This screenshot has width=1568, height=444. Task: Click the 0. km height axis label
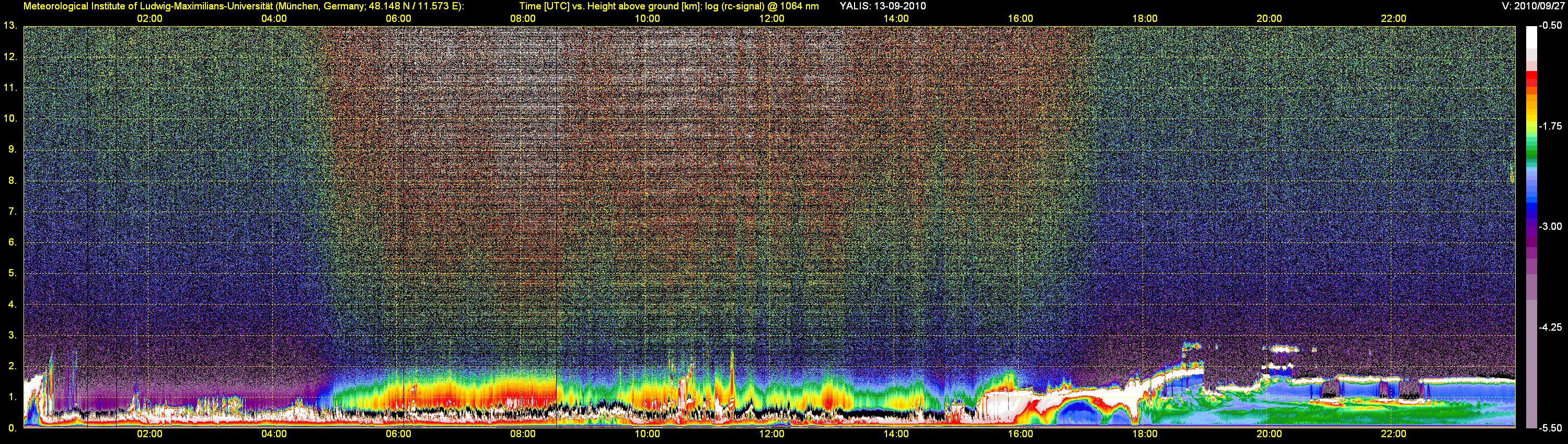coord(12,428)
